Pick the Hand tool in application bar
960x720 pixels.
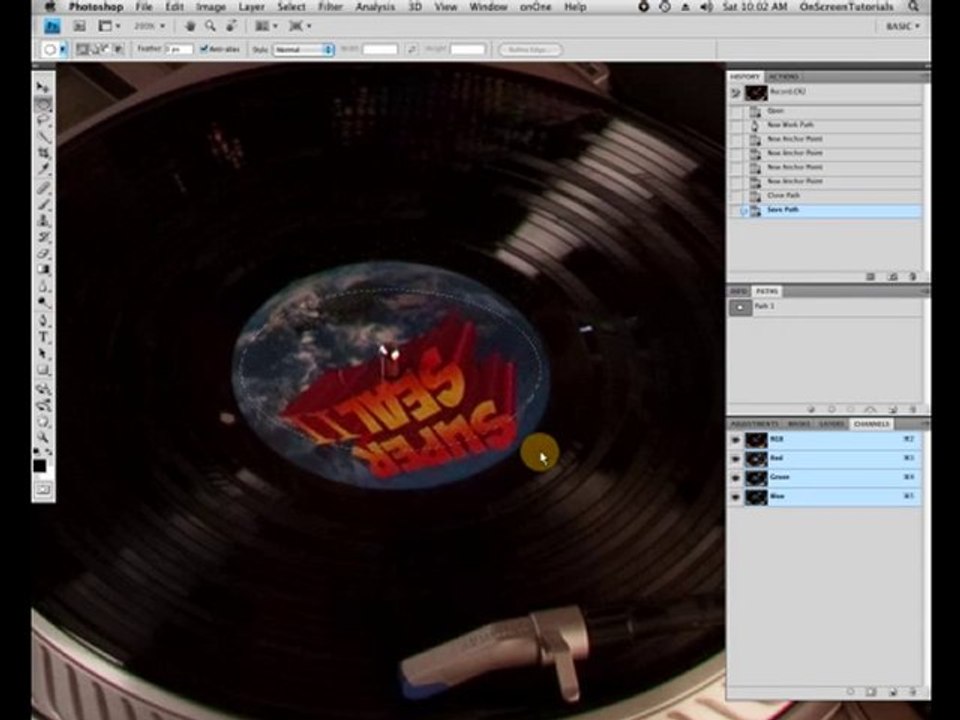click(x=190, y=26)
